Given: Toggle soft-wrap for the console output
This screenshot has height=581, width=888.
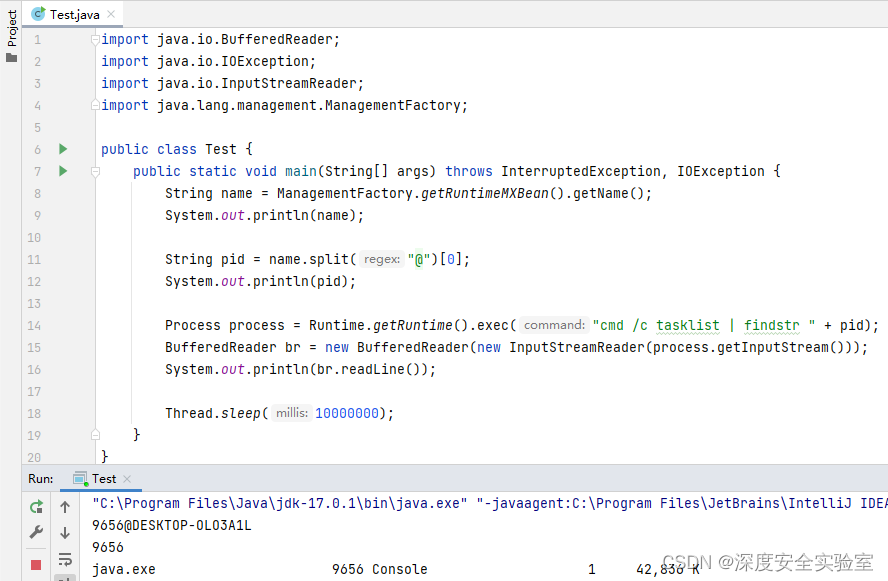Looking at the screenshot, I should [x=65, y=560].
